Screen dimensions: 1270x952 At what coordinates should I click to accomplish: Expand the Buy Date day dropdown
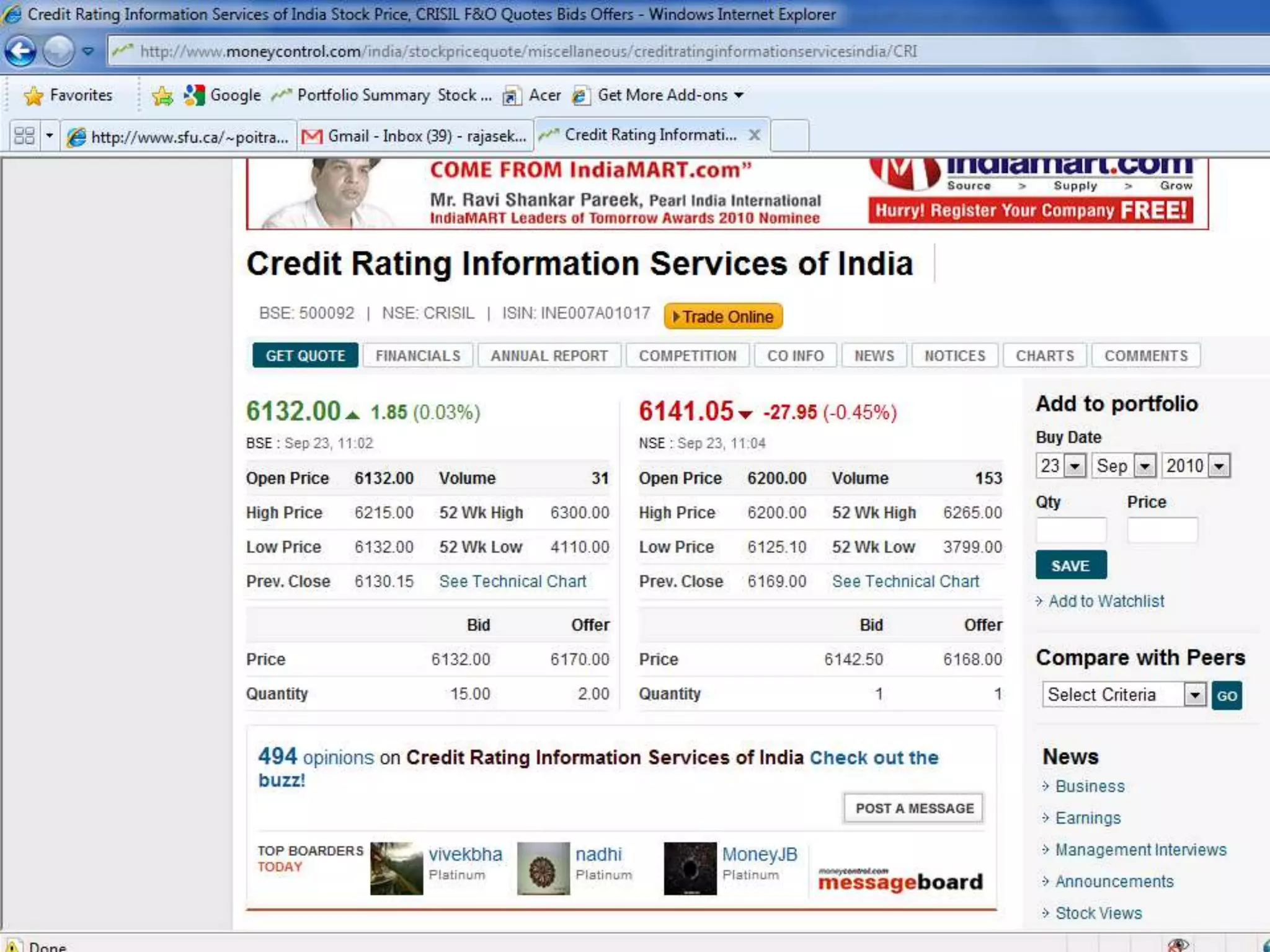click(x=1076, y=465)
